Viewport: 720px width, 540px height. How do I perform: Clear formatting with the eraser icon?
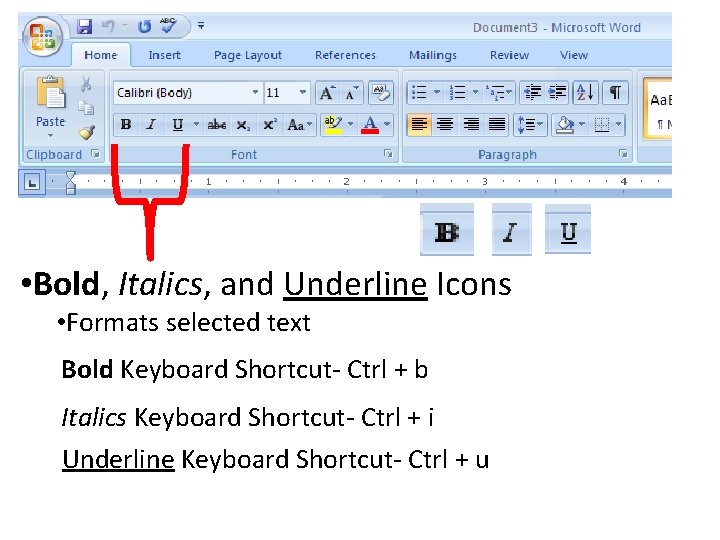(x=381, y=93)
